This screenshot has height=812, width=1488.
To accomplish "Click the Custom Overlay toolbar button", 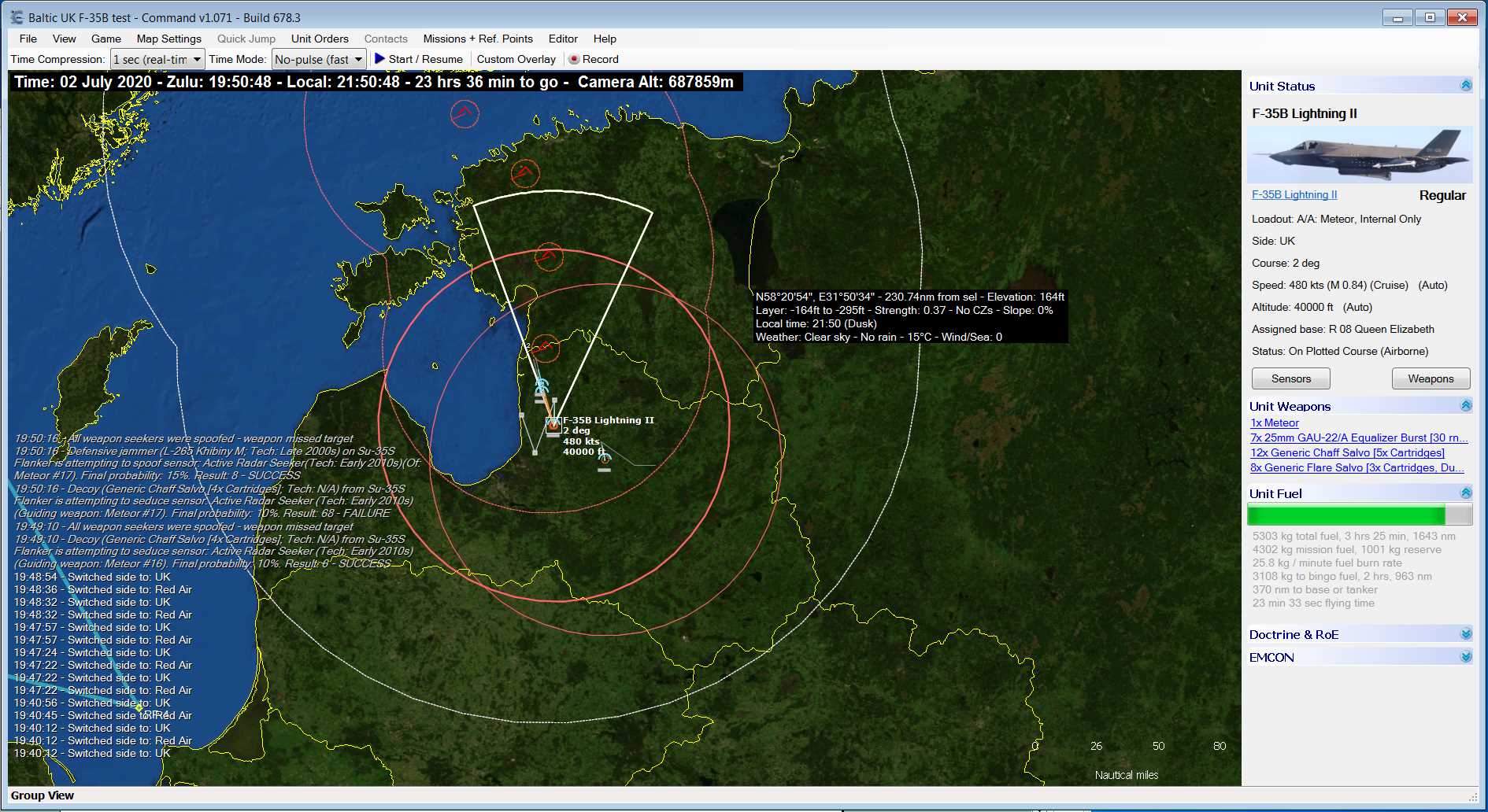I will tap(516, 59).
